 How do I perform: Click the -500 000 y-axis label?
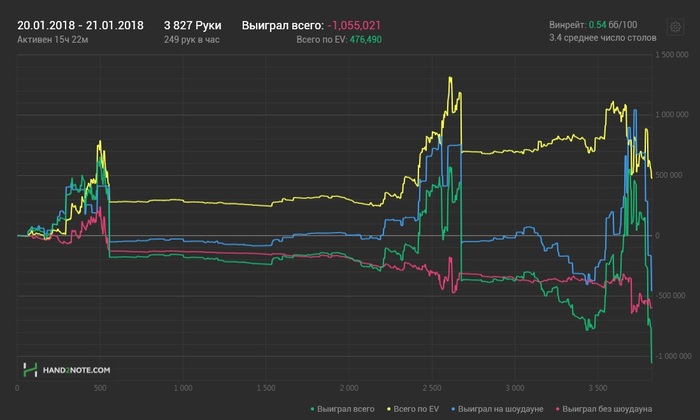670,295
